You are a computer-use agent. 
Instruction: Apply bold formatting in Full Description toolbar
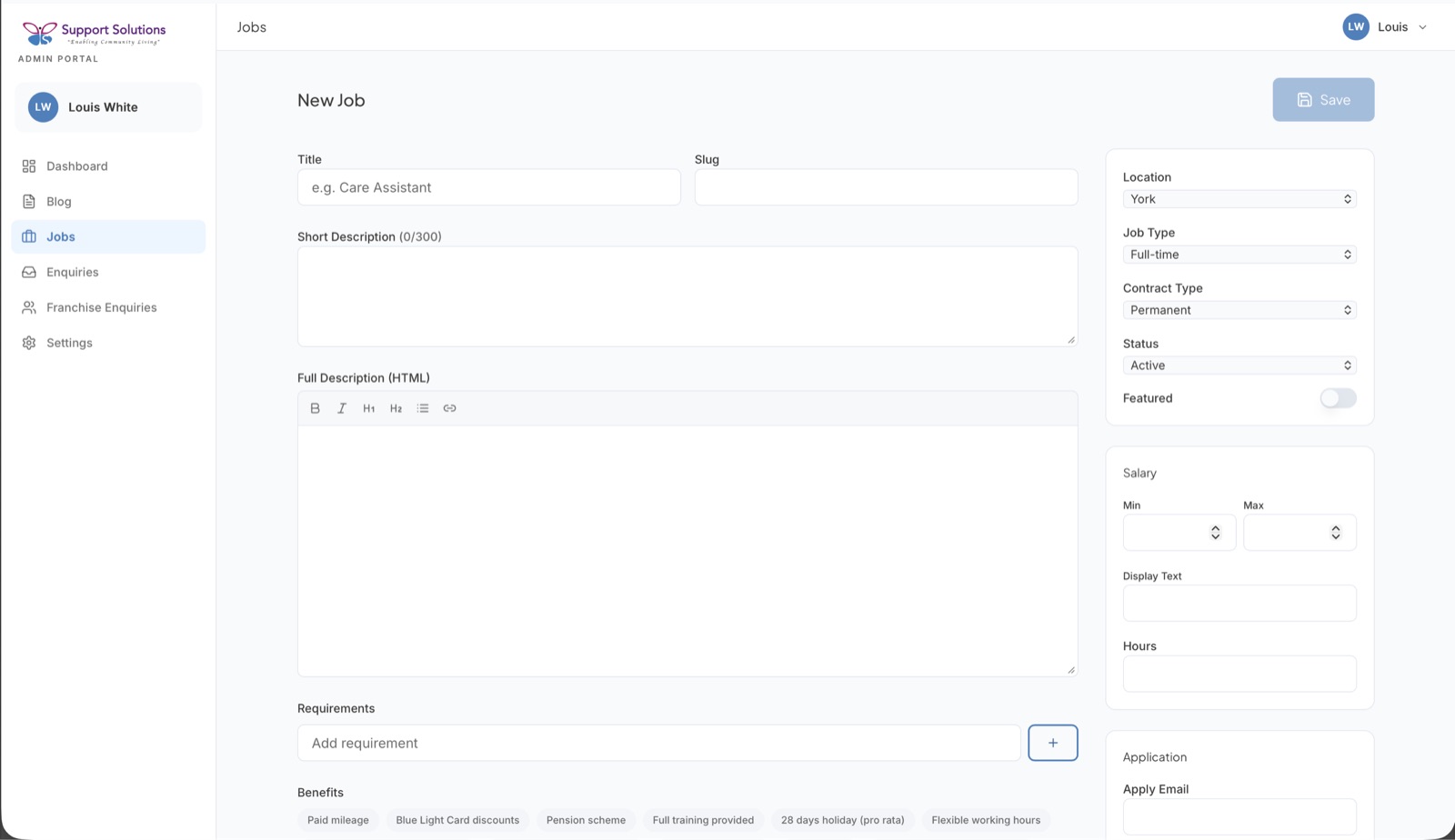coord(315,408)
